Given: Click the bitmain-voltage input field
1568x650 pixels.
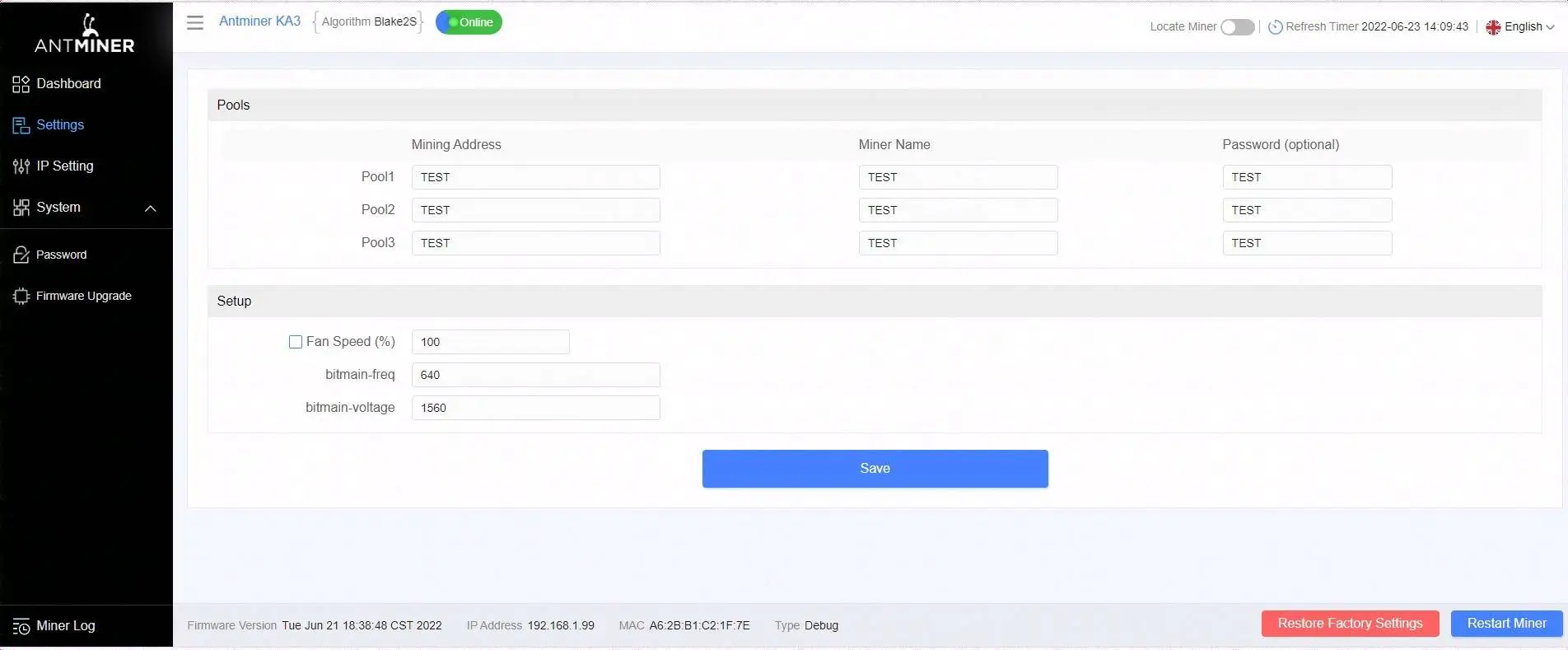Looking at the screenshot, I should tap(535, 408).
